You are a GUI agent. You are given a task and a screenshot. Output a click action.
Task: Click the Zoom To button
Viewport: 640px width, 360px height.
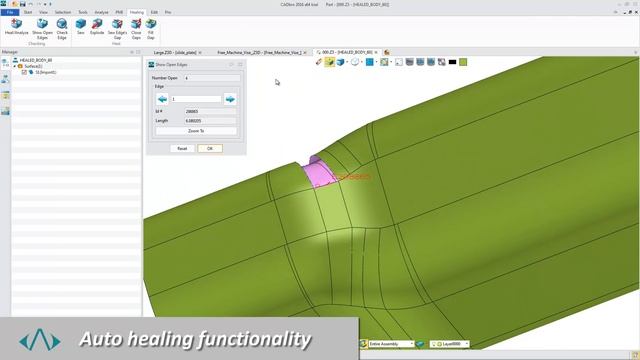[x=196, y=131]
